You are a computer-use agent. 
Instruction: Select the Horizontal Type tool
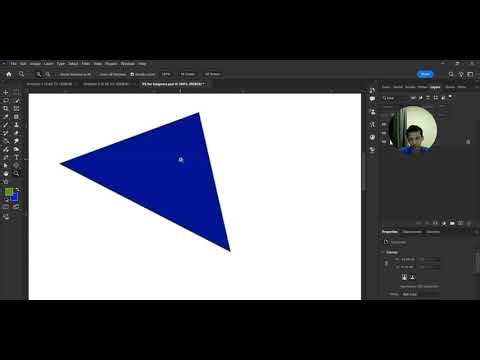(16, 157)
